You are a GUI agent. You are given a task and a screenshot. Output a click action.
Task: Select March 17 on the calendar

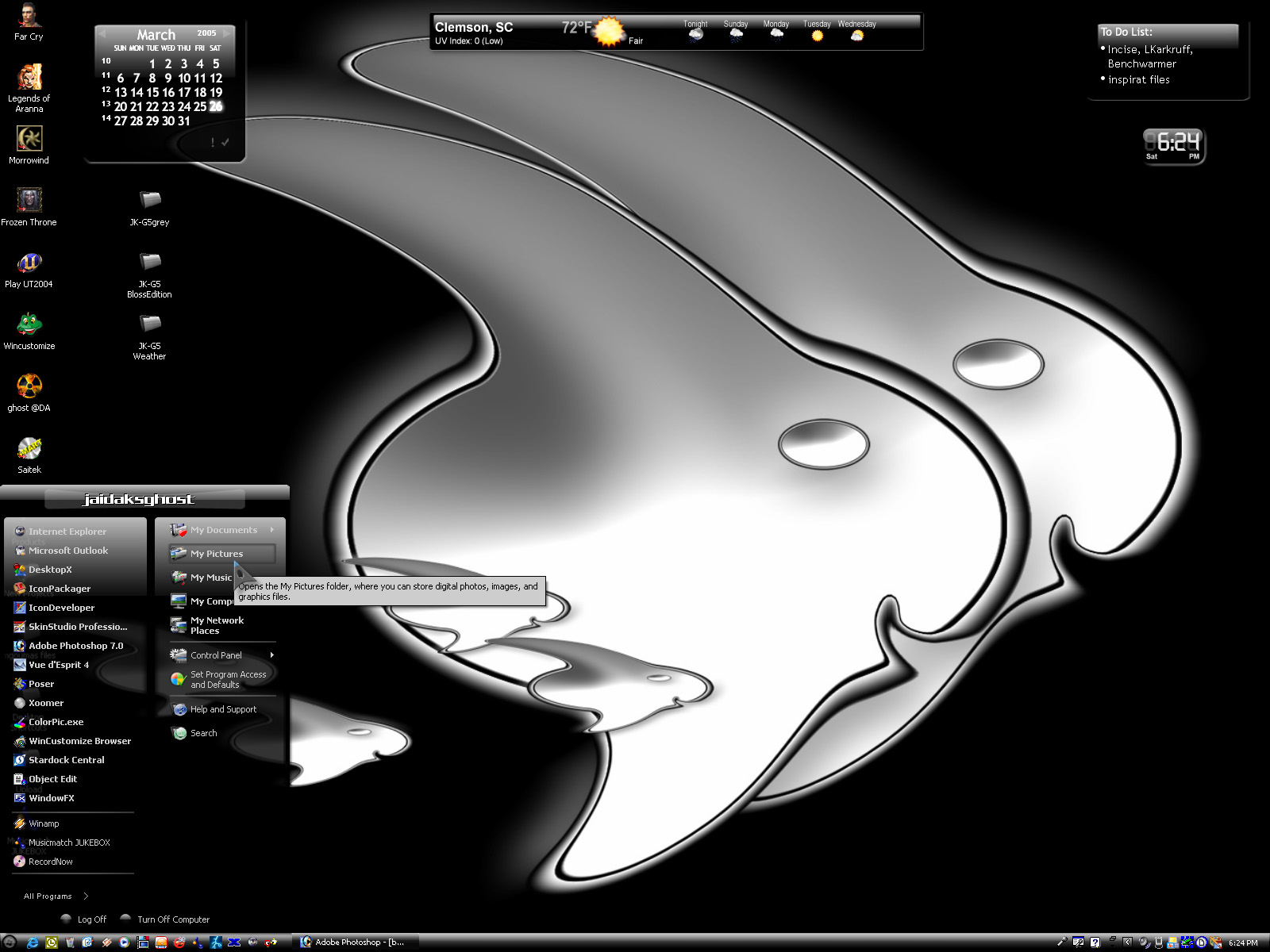point(183,92)
